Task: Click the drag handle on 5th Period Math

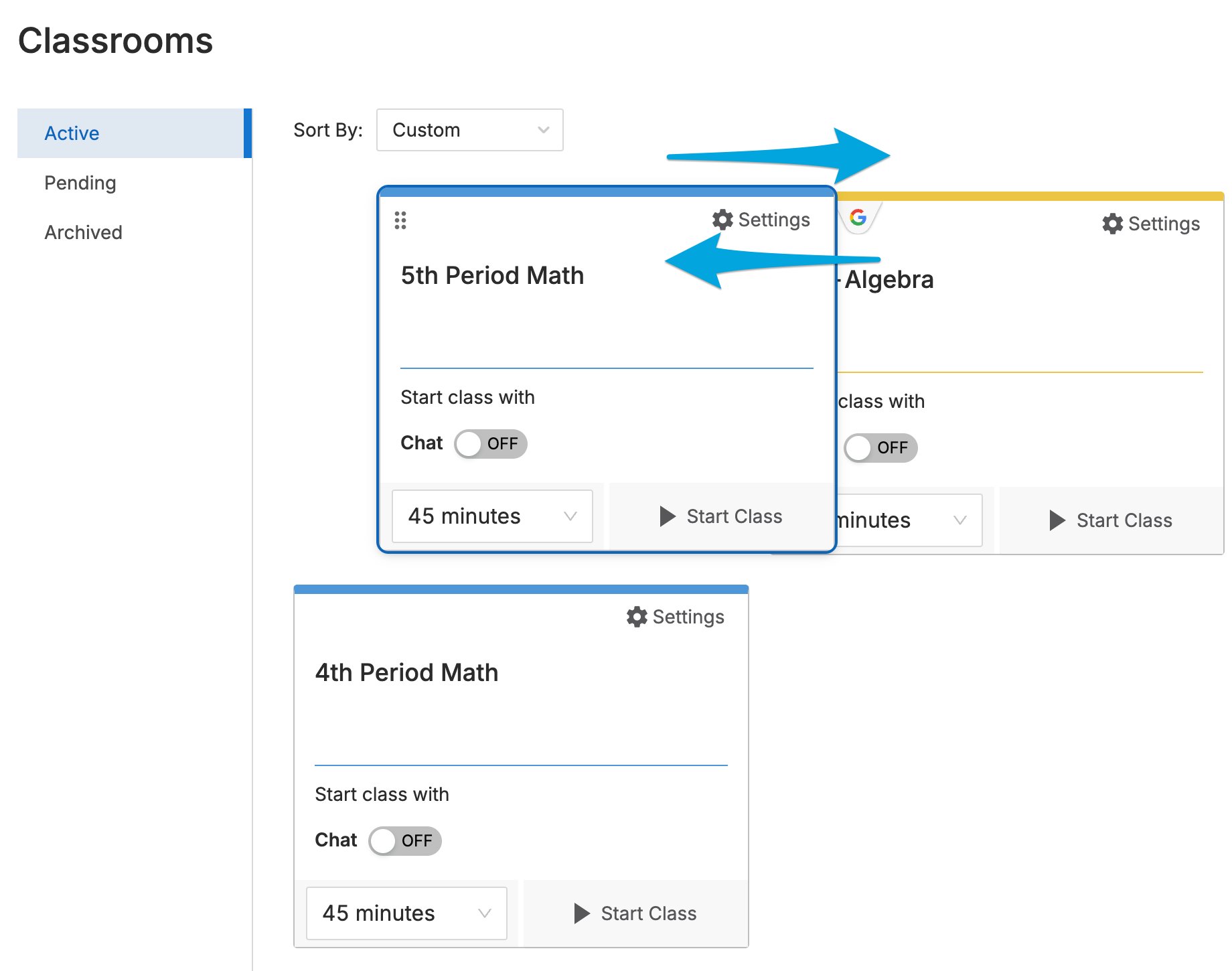Action: tap(400, 220)
